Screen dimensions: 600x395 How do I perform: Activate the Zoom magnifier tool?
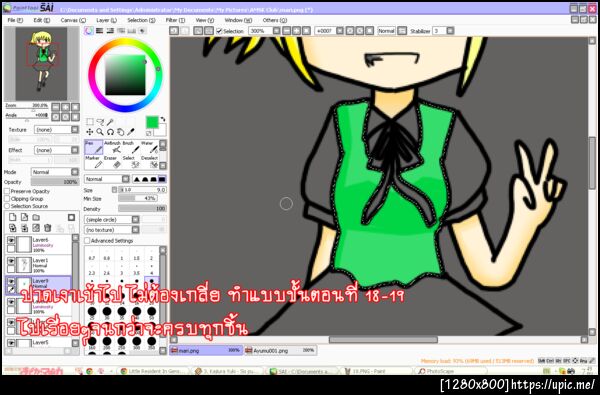pos(100,132)
